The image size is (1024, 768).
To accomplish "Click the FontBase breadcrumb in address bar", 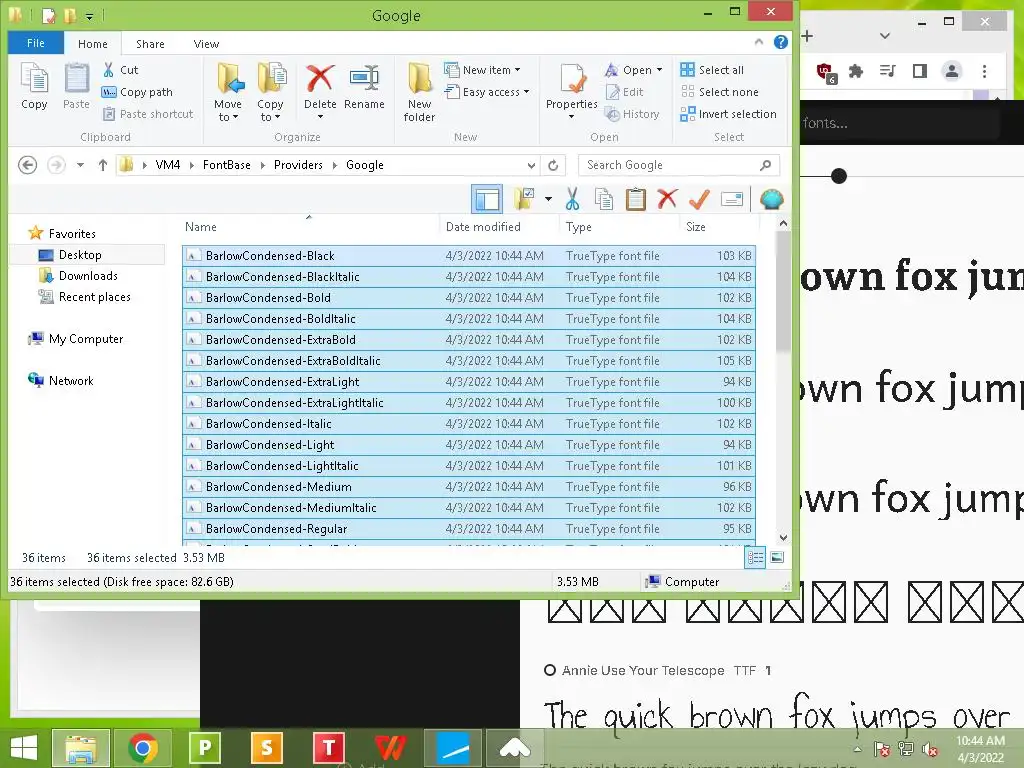I will pos(227,165).
